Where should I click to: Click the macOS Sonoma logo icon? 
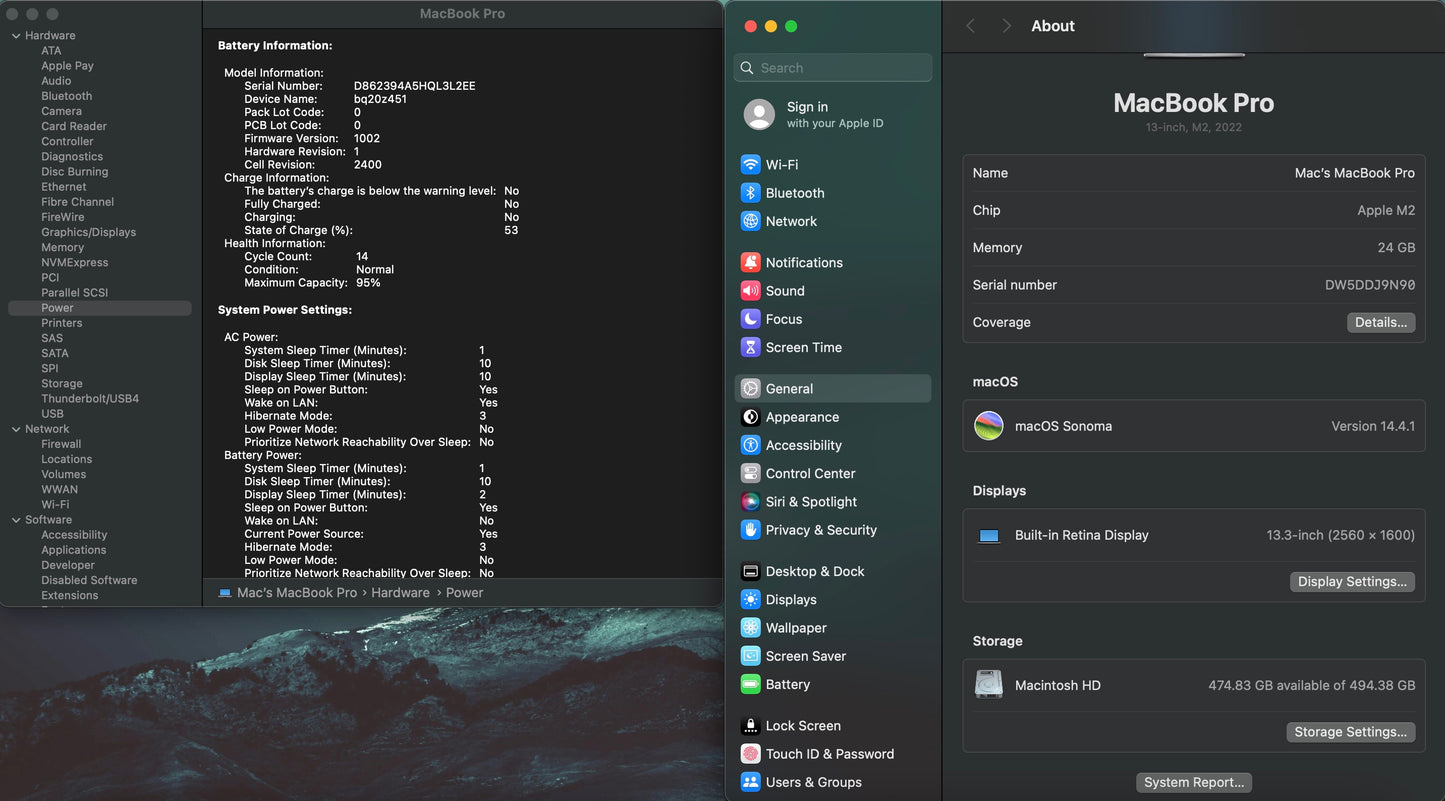(x=989, y=426)
